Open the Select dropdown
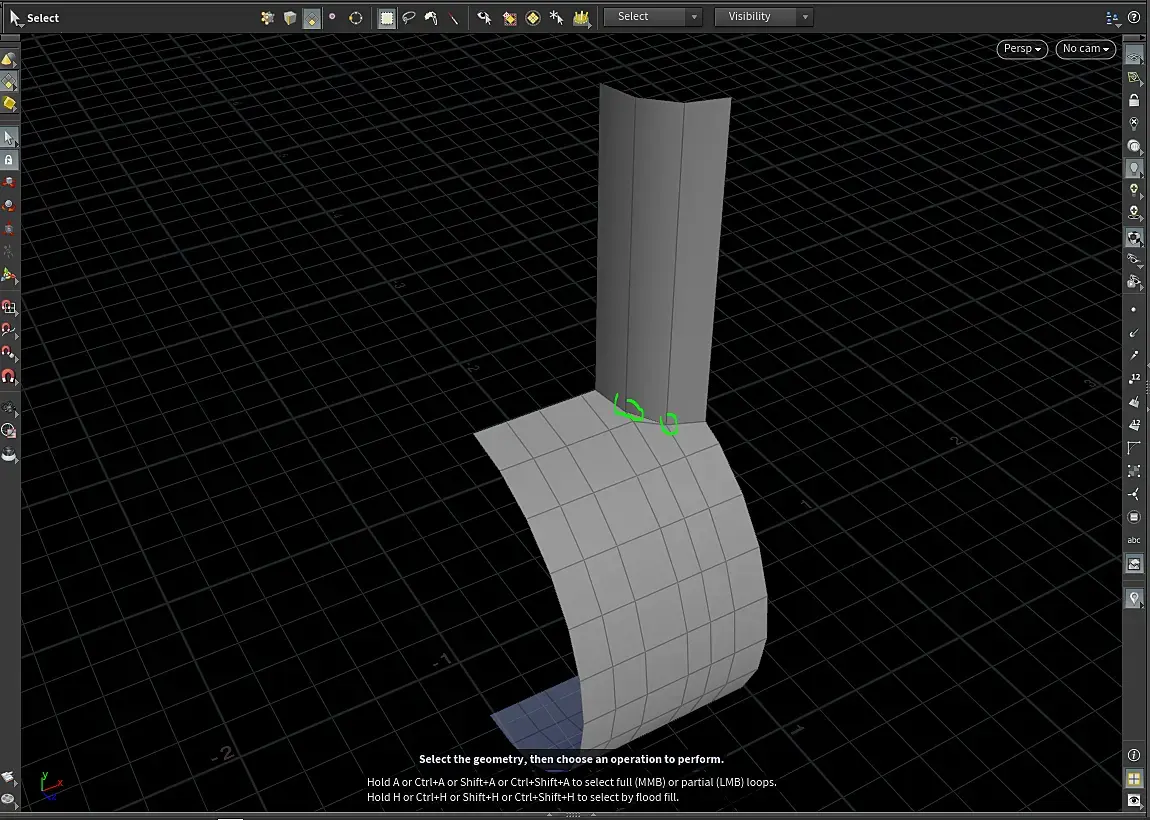Viewport: 1150px width, 820px height. pyautogui.click(x=654, y=17)
